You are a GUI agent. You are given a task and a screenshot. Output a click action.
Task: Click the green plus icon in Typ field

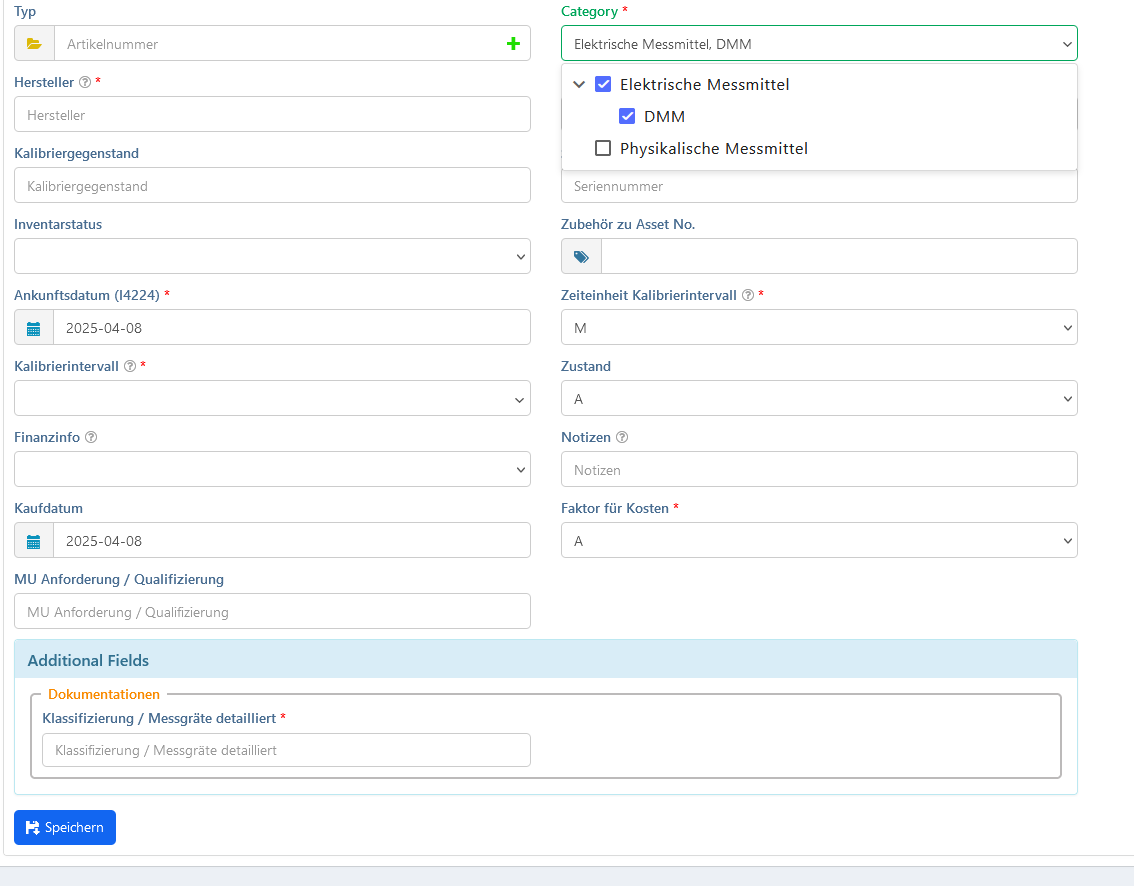pos(513,44)
